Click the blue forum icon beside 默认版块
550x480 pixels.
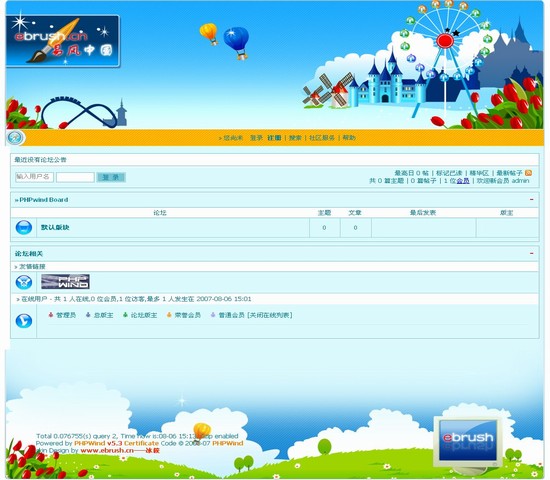(x=24, y=227)
